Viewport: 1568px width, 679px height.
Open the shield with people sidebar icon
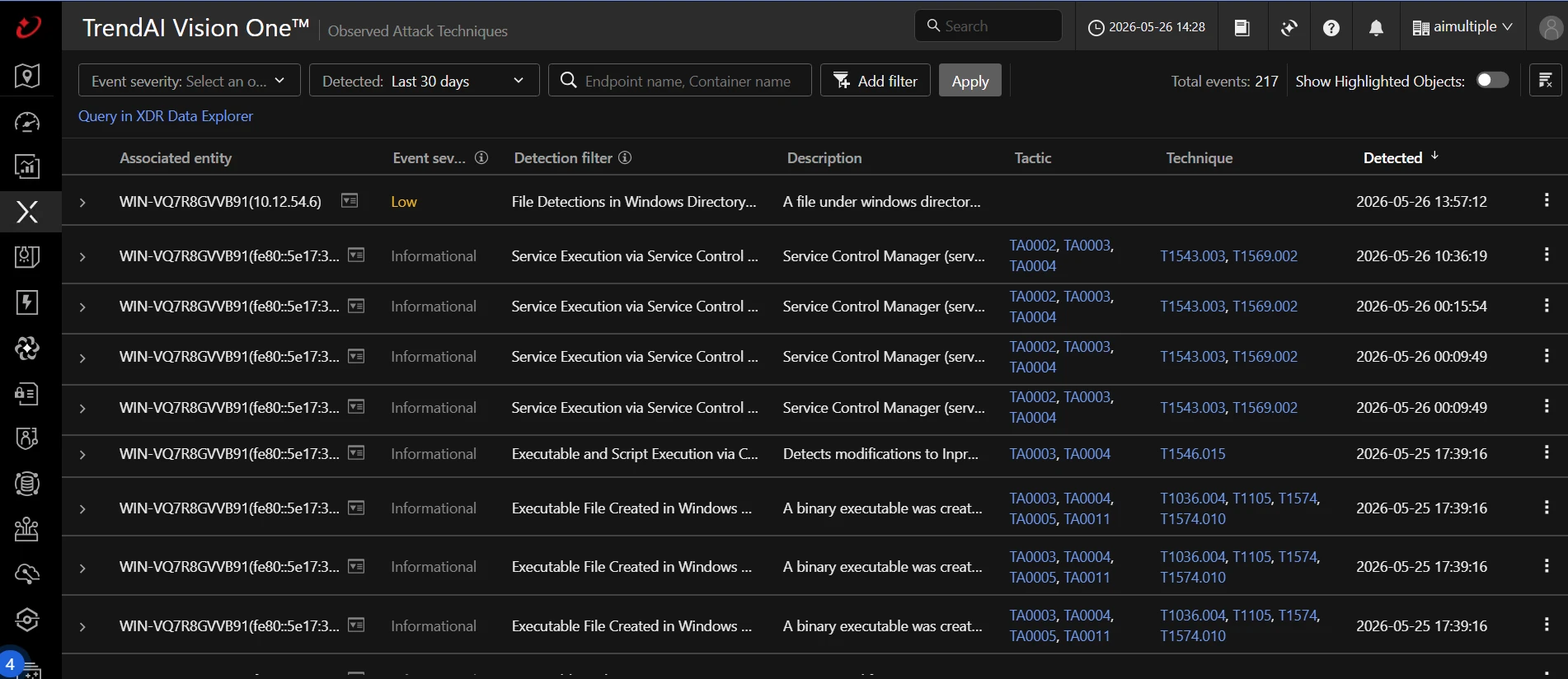pyautogui.click(x=27, y=438)
